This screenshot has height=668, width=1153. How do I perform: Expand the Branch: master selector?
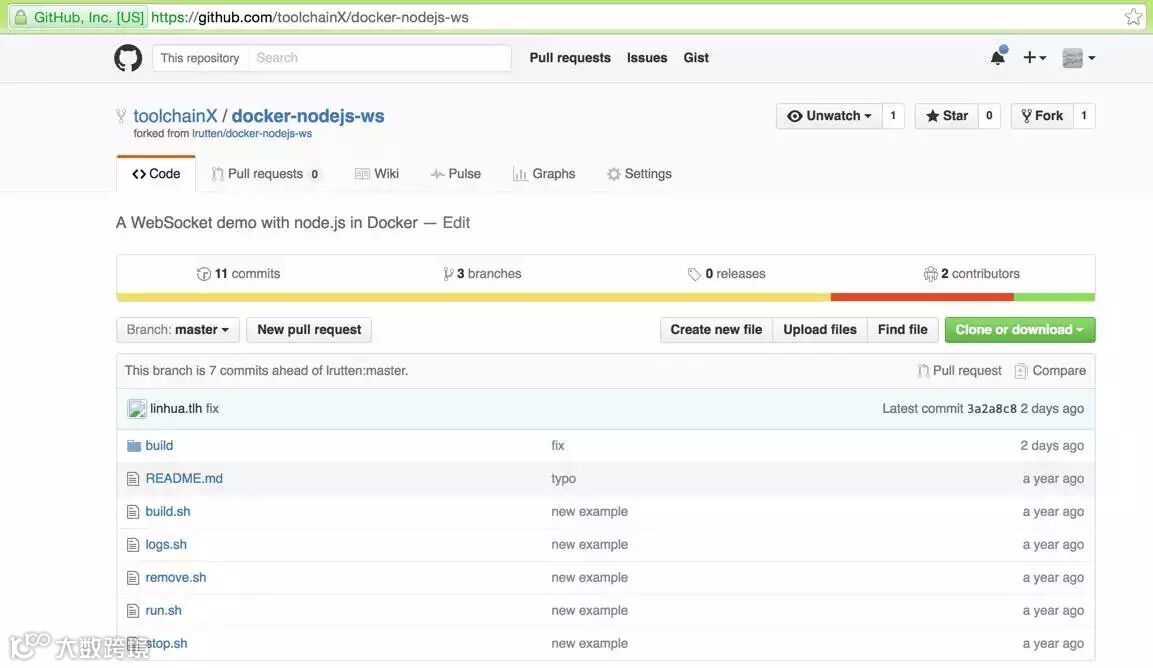[x=177, y=330]
